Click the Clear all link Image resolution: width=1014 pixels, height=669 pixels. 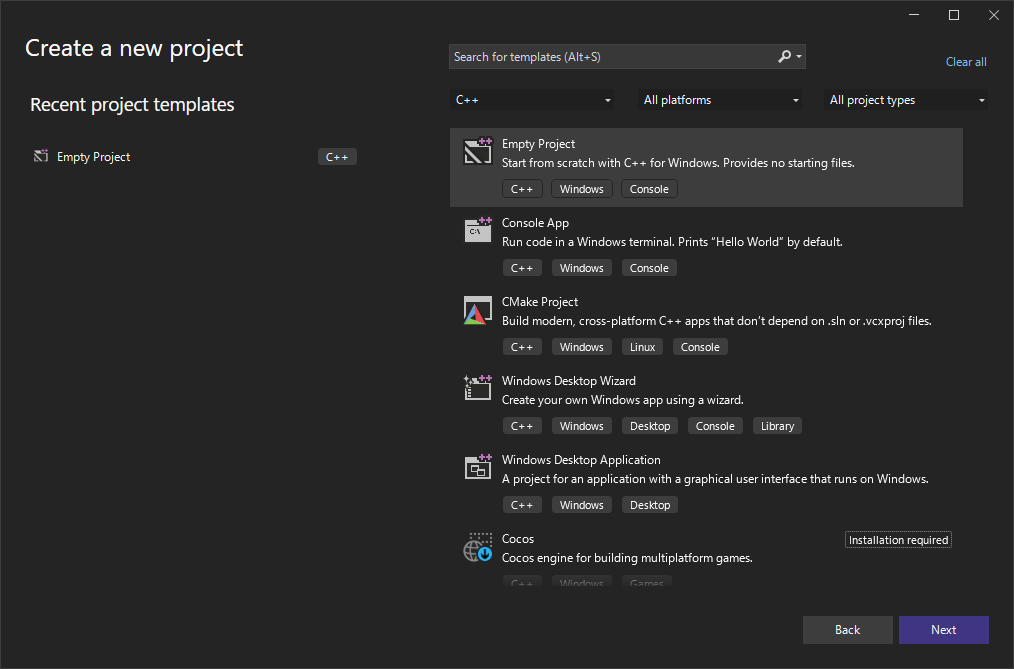(x=966, y=62)
